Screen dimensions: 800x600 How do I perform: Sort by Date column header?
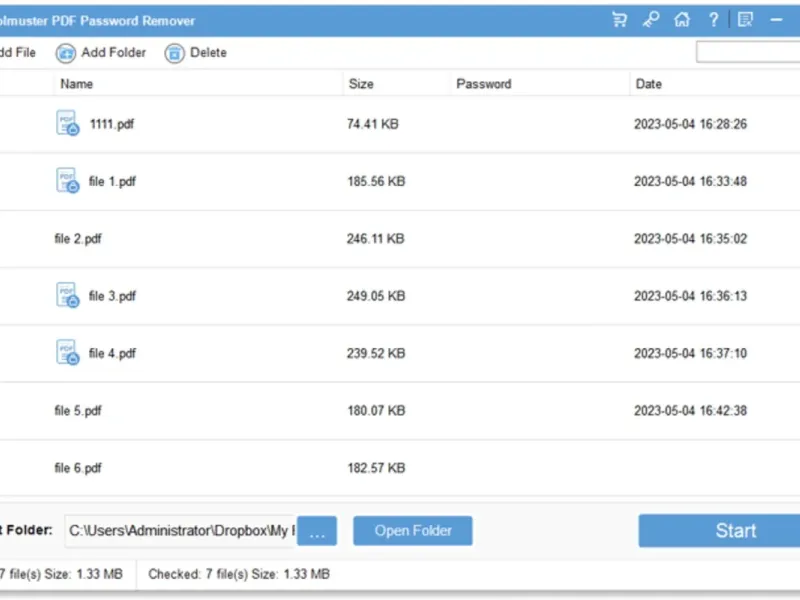(x=648, y=84)
